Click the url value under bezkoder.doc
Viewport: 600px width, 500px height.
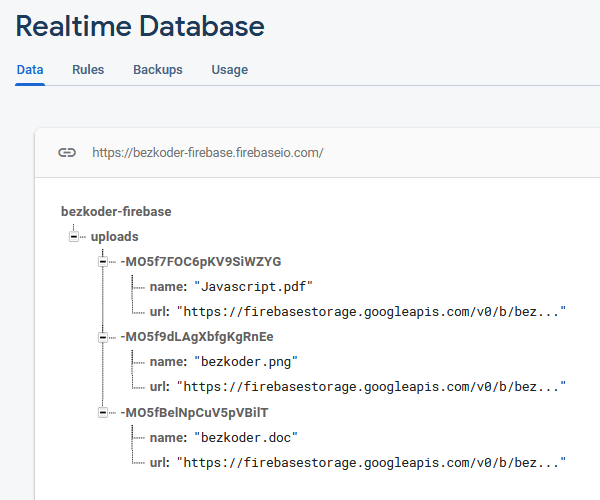tap(371, 463)
